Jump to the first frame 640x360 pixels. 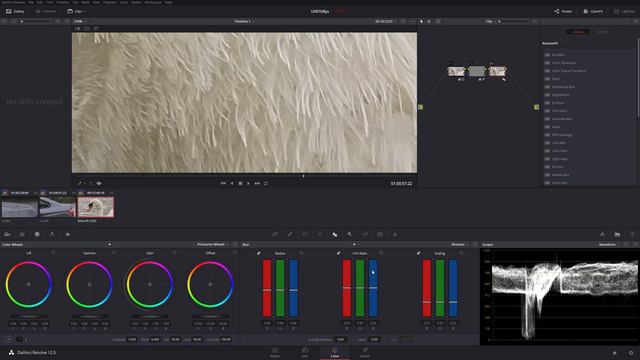pos(223,183)
